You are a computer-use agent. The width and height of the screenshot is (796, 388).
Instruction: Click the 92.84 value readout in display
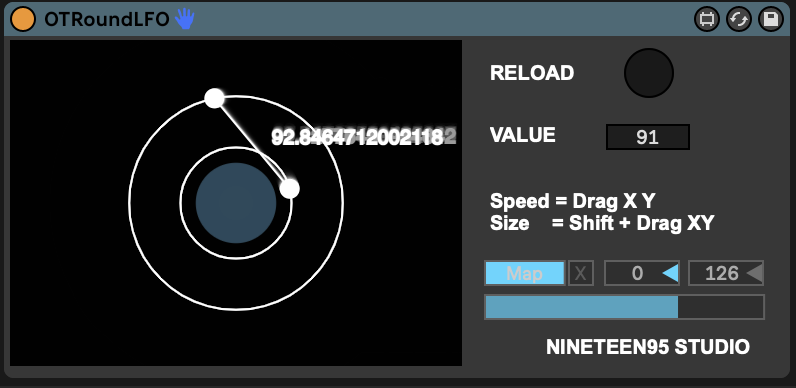[x=364, y=137]
